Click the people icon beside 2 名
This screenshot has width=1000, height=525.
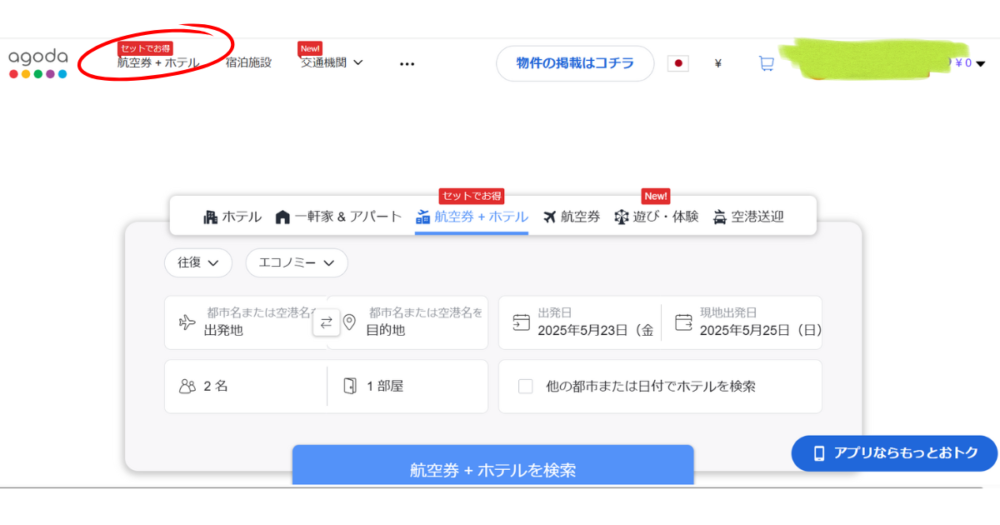187,387
